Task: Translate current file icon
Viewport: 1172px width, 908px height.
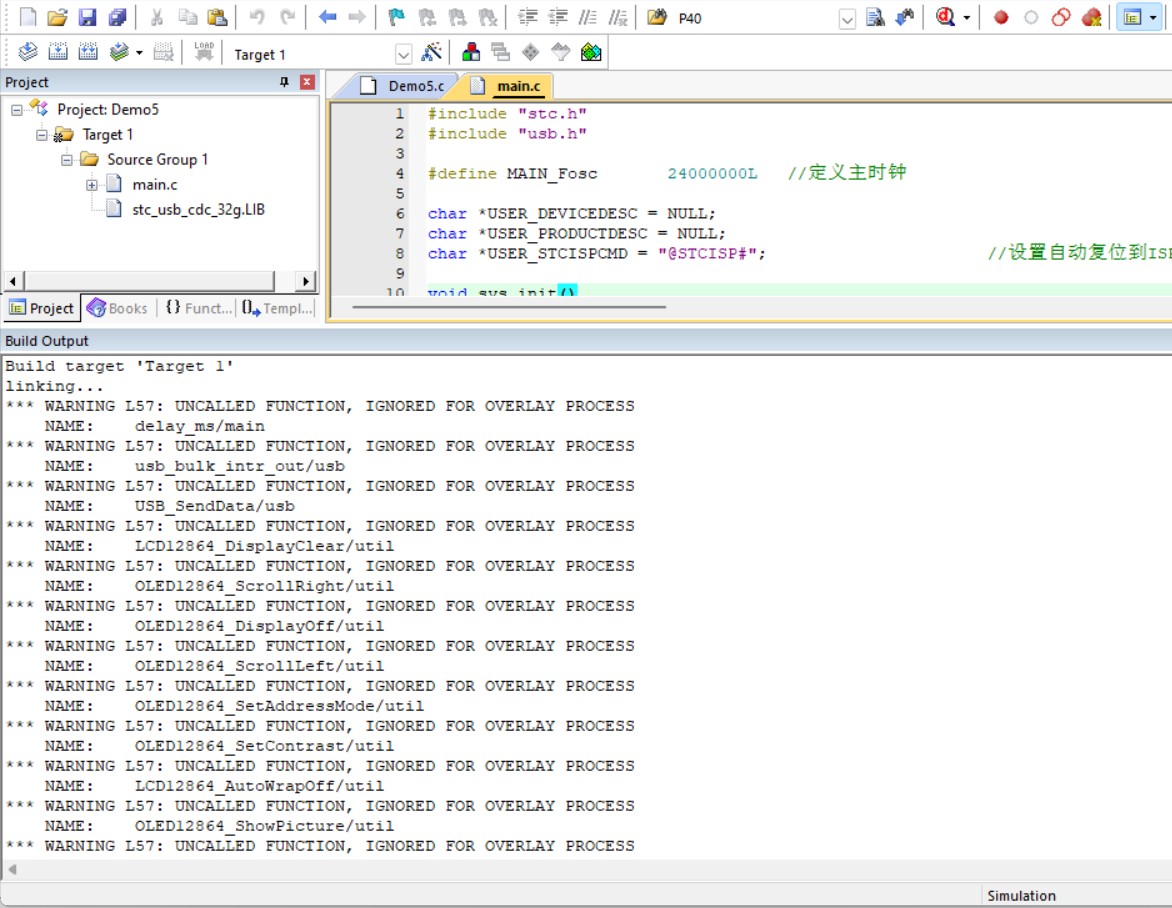Action: [x=28, y=52]
